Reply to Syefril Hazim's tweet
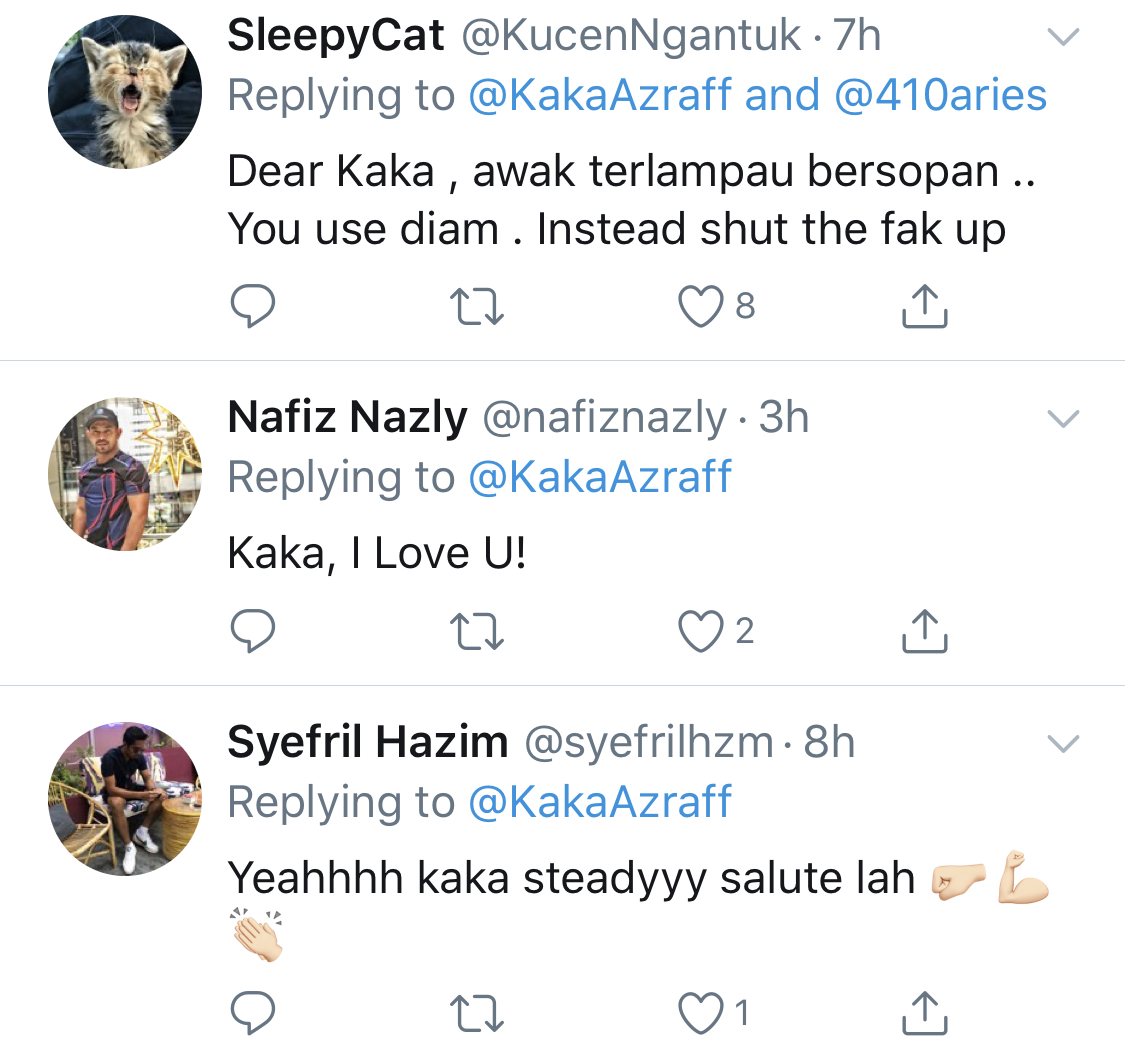 pyautogui.click(x=252, y=1014)
